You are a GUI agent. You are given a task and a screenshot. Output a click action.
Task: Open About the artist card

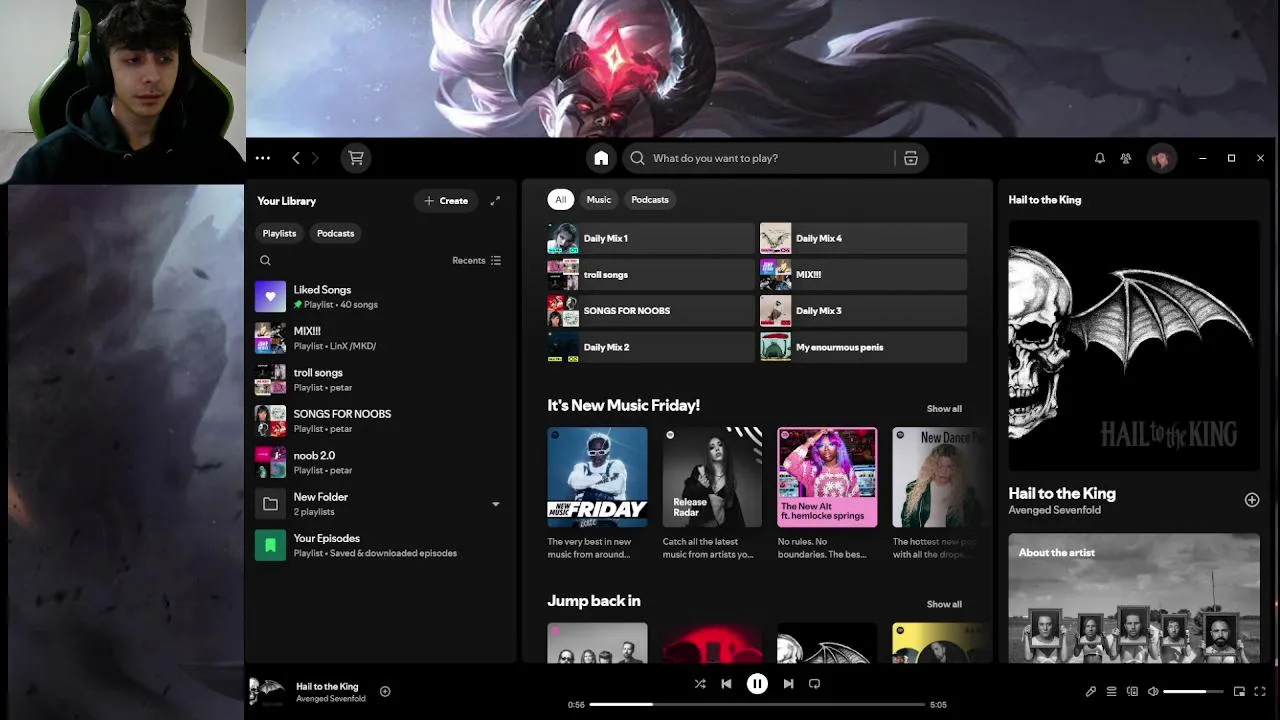coord(1134,598)
